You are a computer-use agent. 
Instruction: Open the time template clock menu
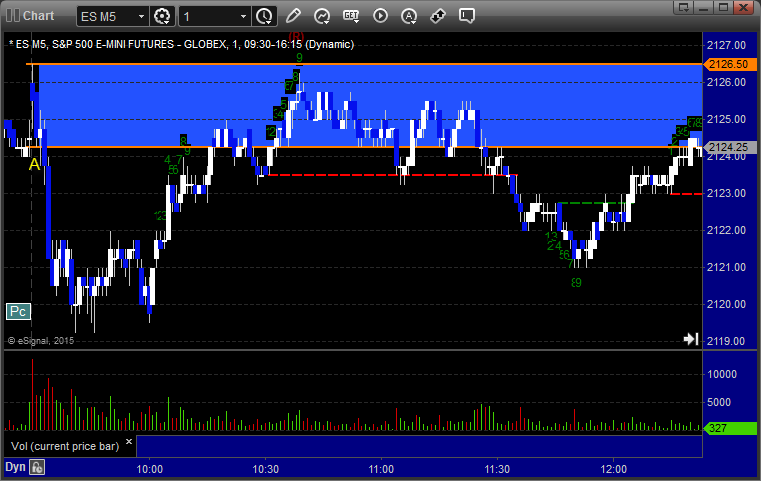(x=265, y=16)
